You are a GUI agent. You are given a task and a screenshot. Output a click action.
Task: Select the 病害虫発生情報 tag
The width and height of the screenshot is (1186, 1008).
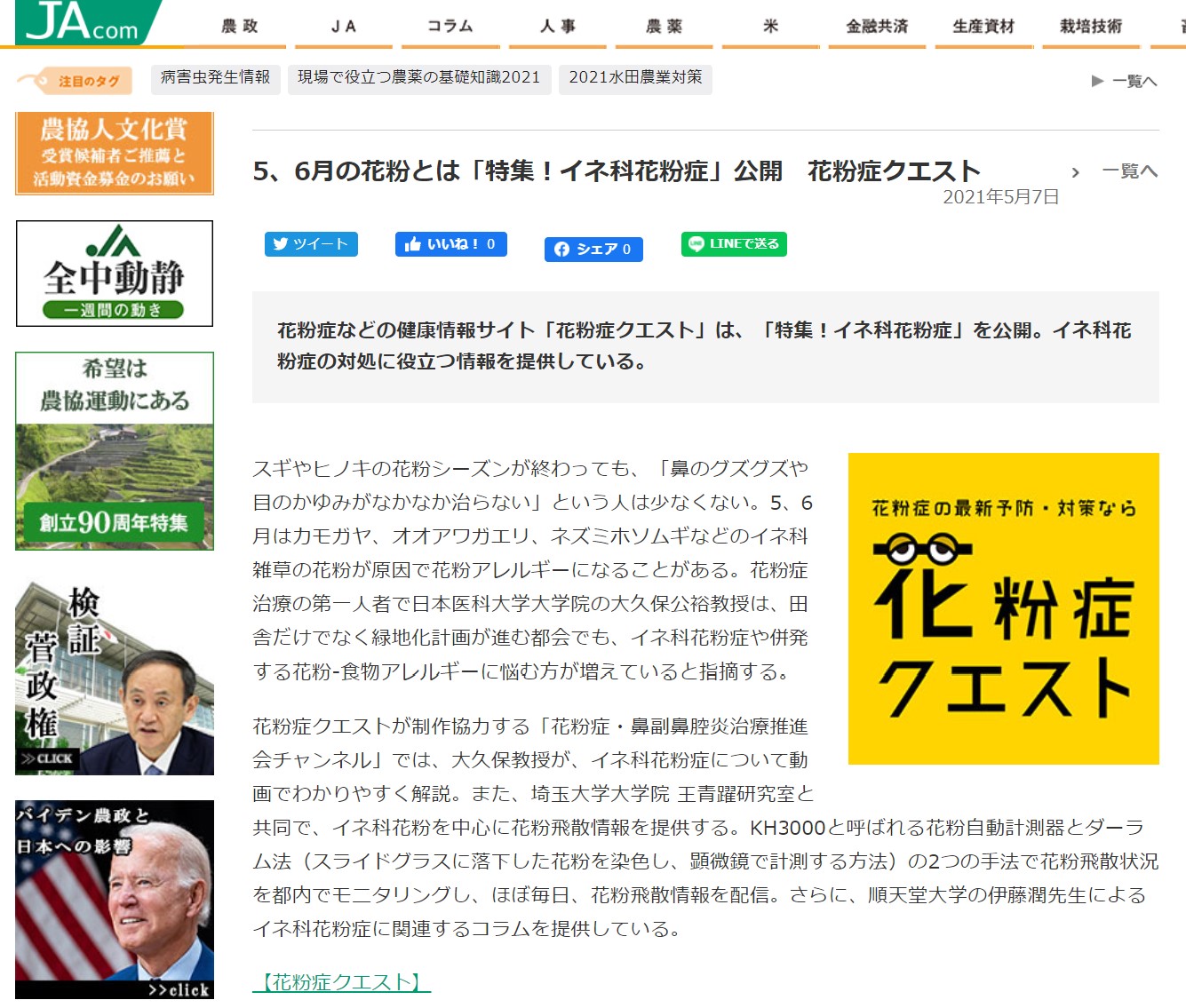click(x=216, y=78)
